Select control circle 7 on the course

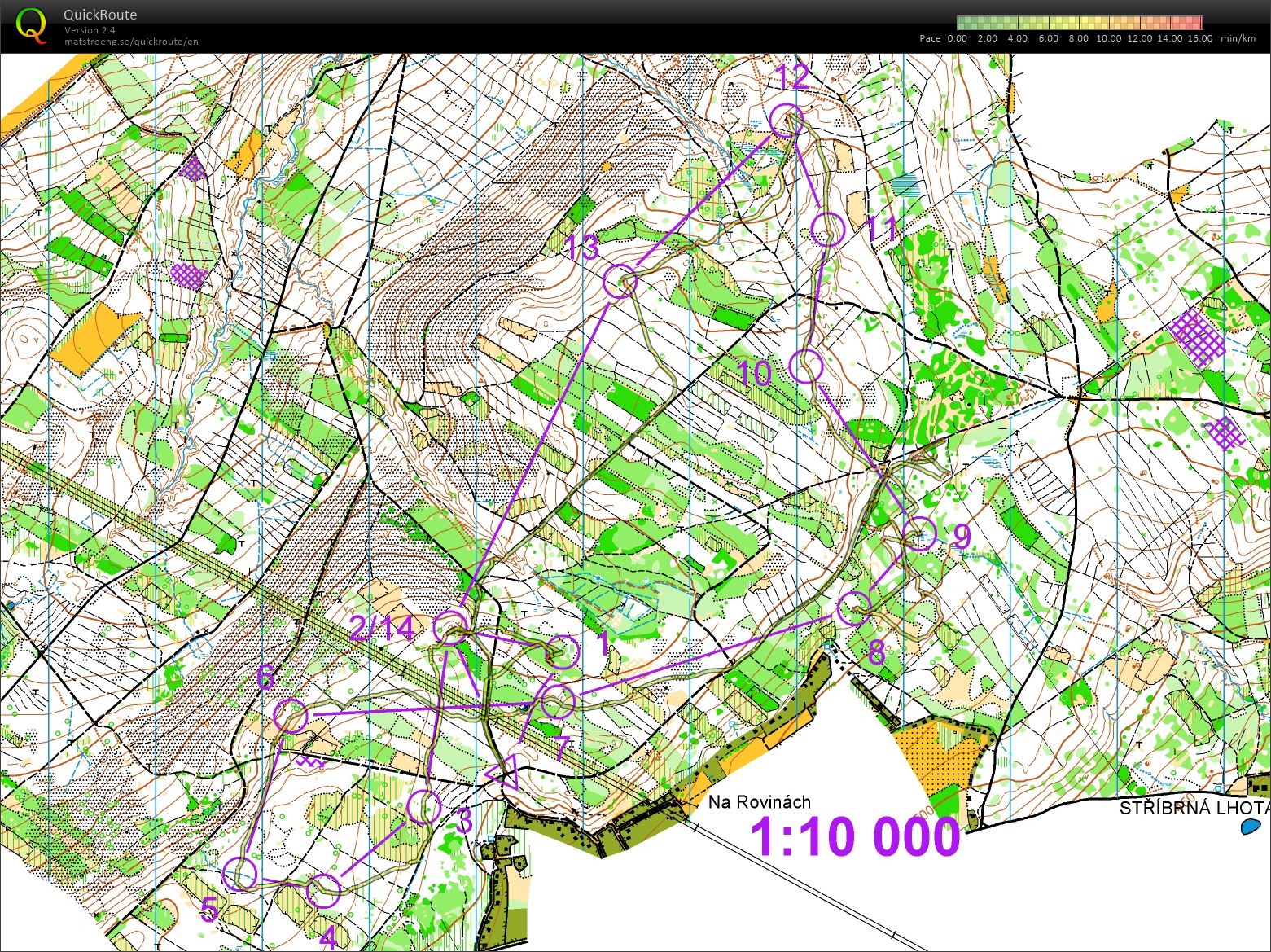click(558, 701)
